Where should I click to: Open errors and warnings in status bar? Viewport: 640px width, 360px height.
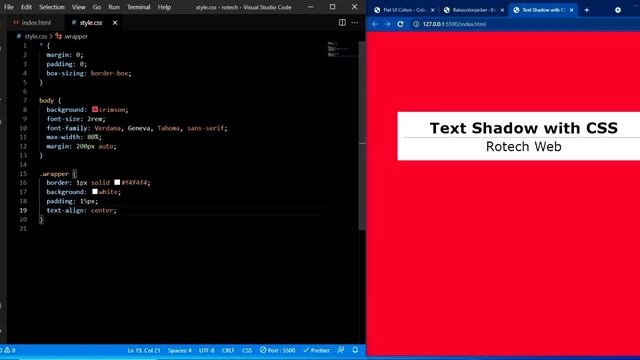[9, 350]
